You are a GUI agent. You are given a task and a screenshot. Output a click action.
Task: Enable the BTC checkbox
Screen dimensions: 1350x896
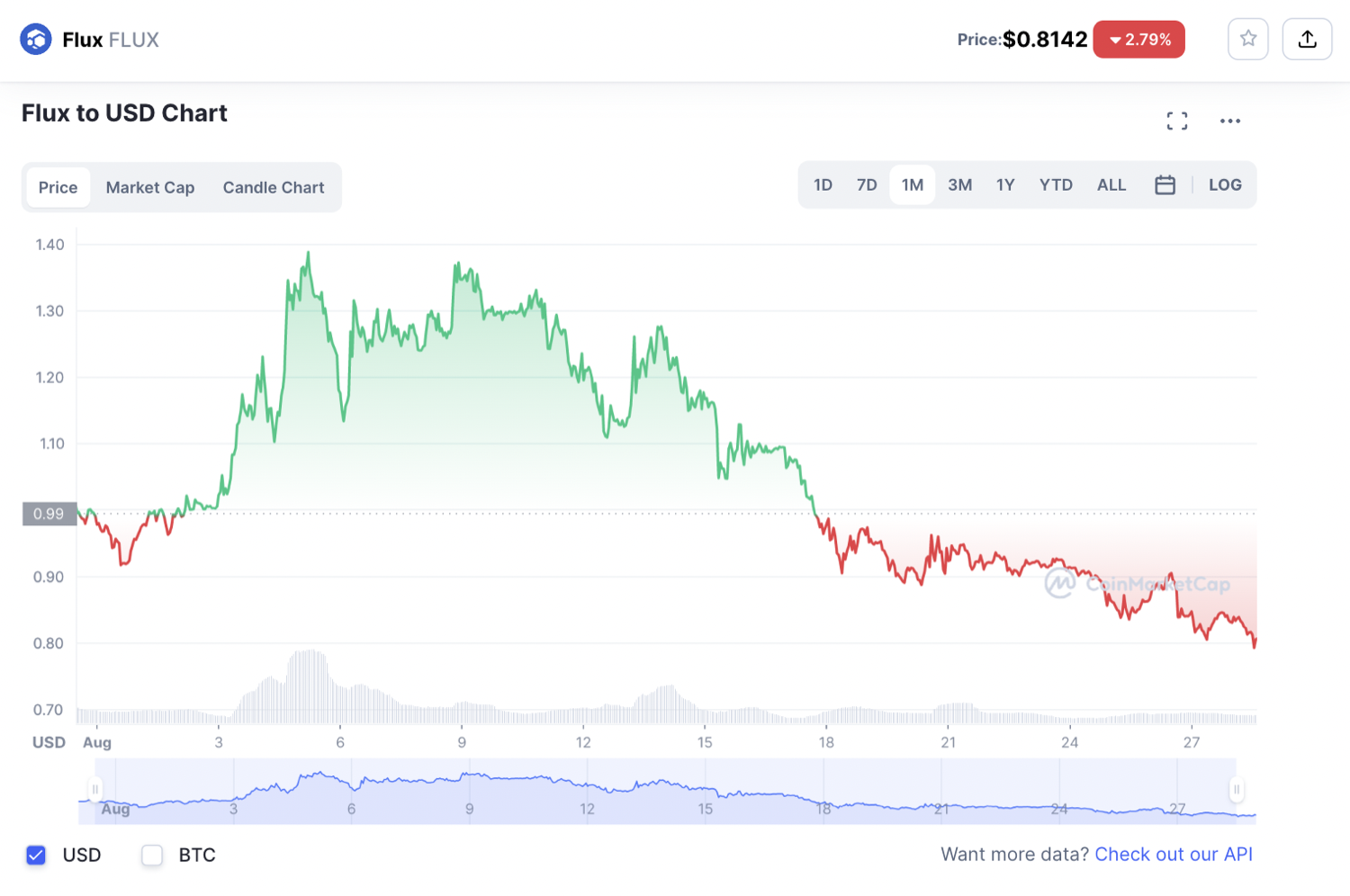[x=152, y=855]
